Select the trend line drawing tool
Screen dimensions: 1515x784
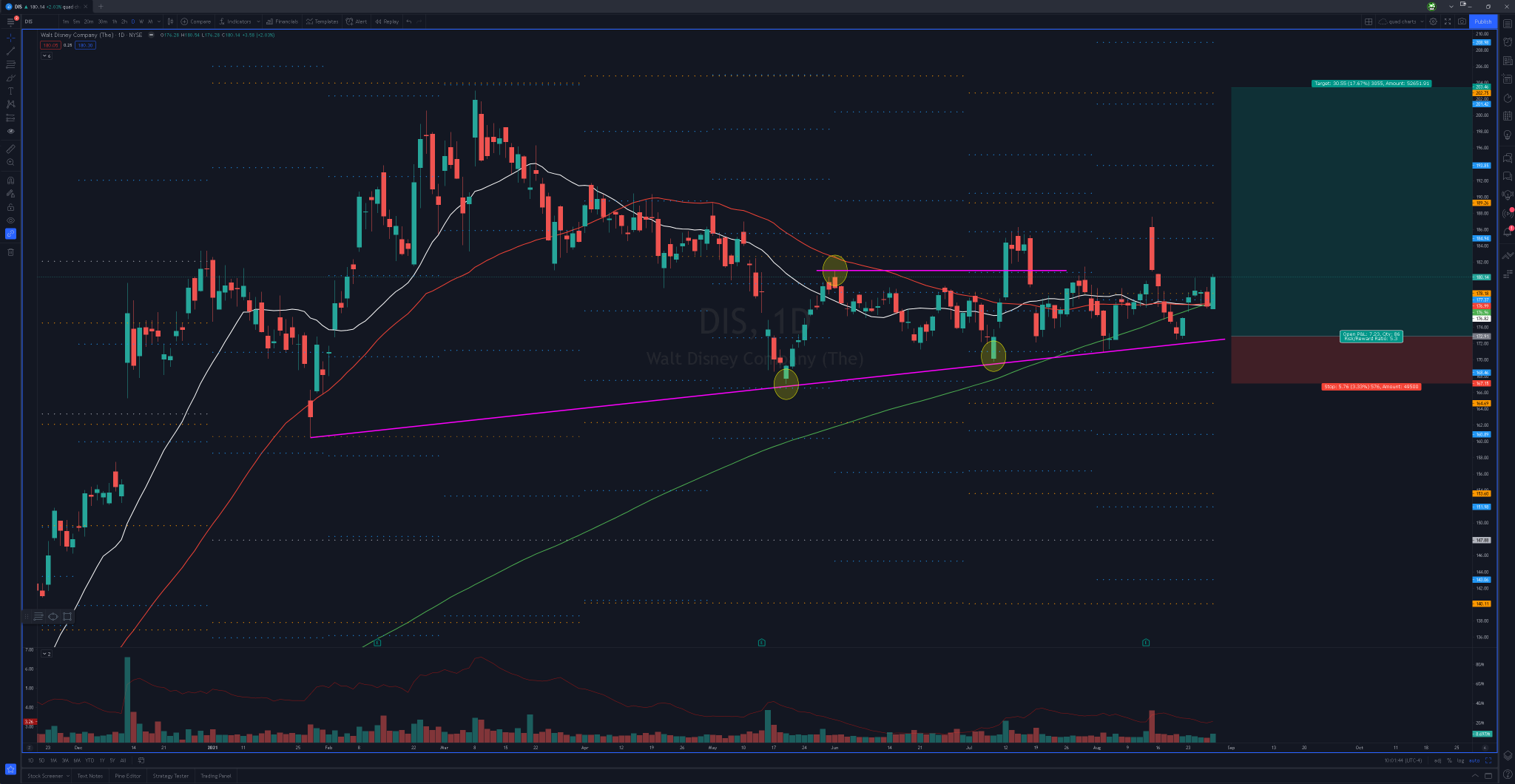(10, 51)
